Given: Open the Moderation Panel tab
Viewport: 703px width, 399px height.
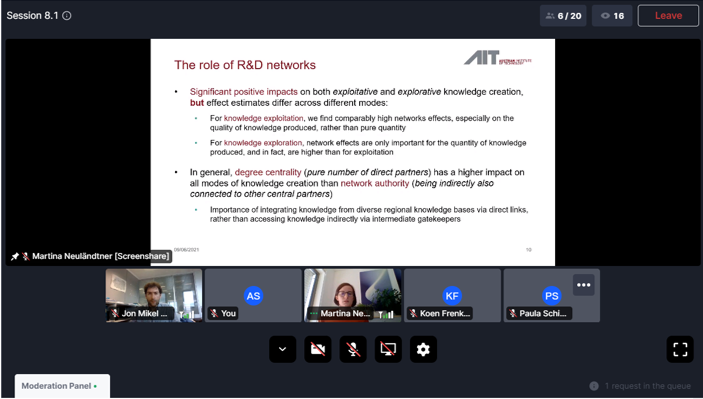Looking at the screenshot, I should click(62, 386).
